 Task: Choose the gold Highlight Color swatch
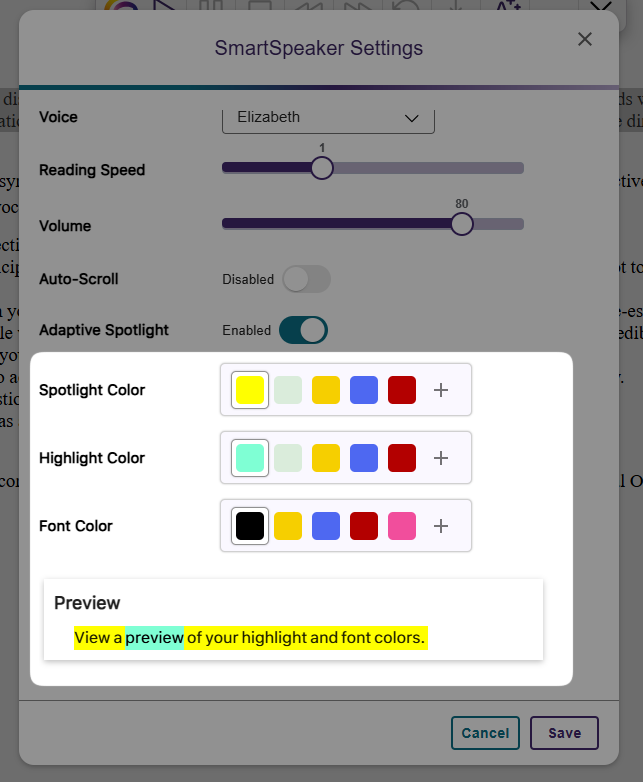coord(326,458)
